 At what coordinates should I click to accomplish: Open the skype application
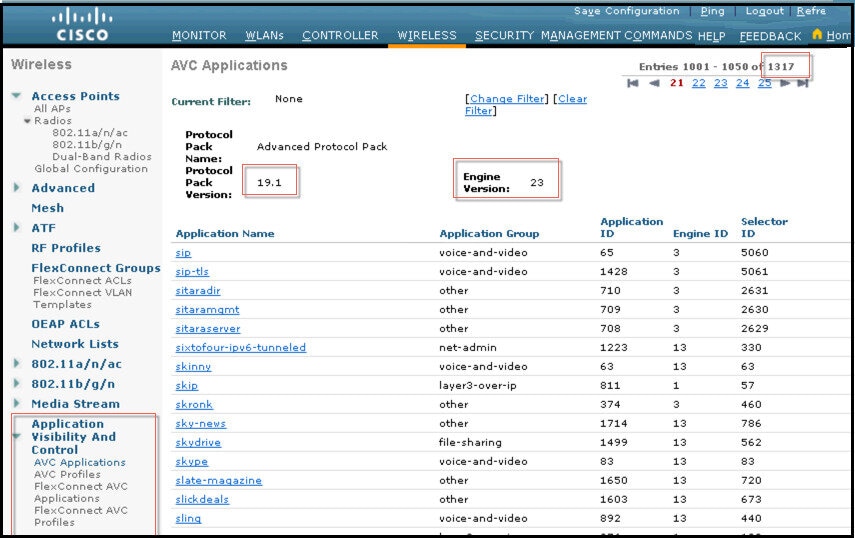[191, 461]
